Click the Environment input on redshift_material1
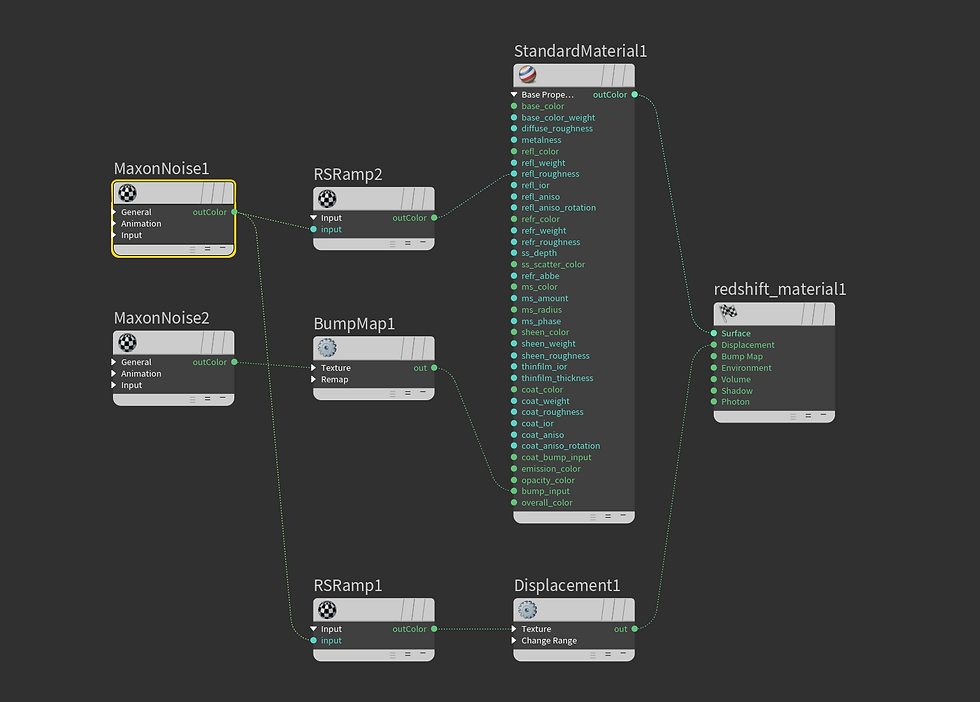 pos(714,368)
